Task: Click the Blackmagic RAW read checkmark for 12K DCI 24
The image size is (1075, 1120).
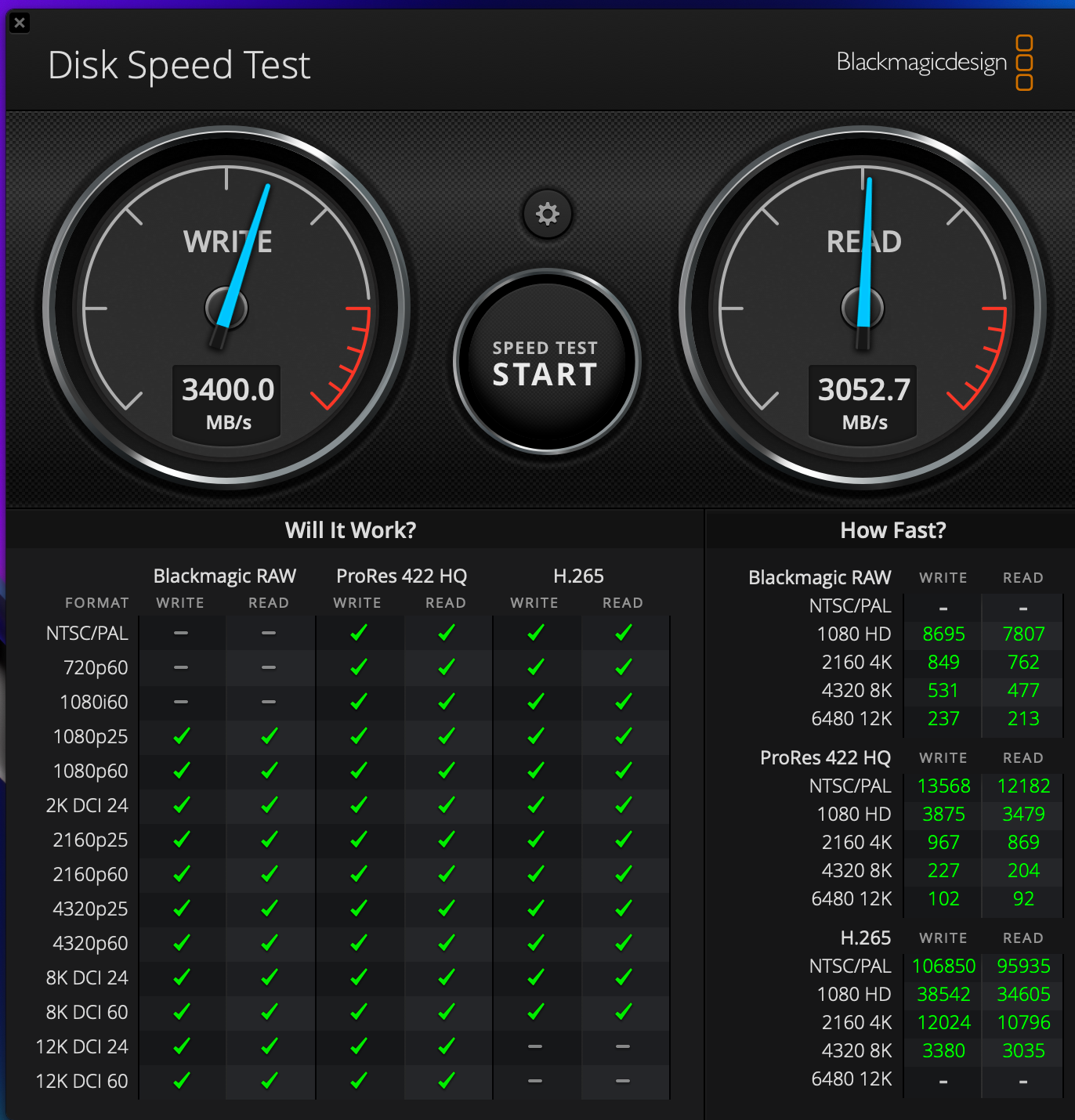Action: (269, 1046)
